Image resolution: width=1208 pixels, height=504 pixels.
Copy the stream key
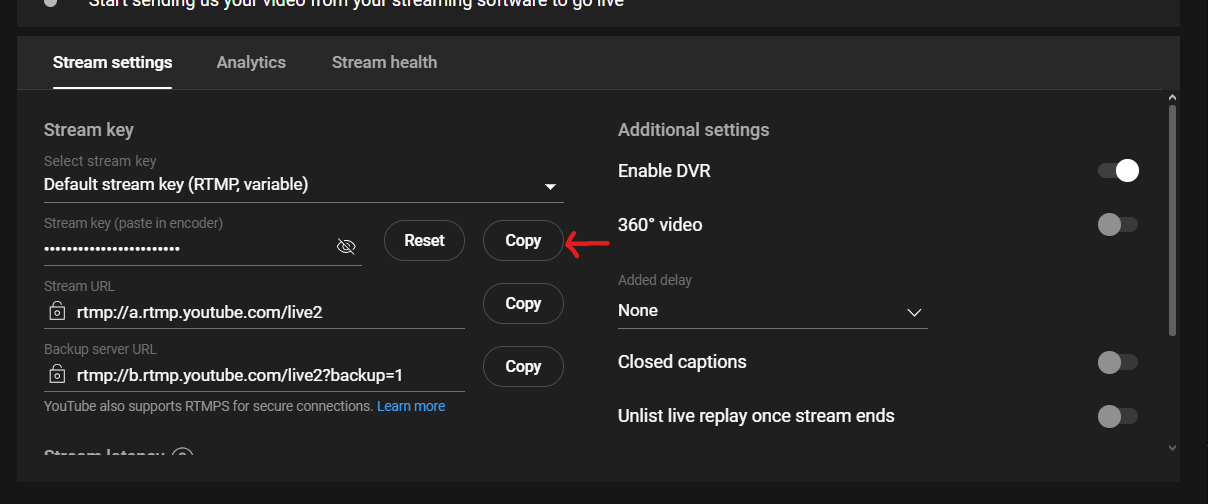point(523,240)
